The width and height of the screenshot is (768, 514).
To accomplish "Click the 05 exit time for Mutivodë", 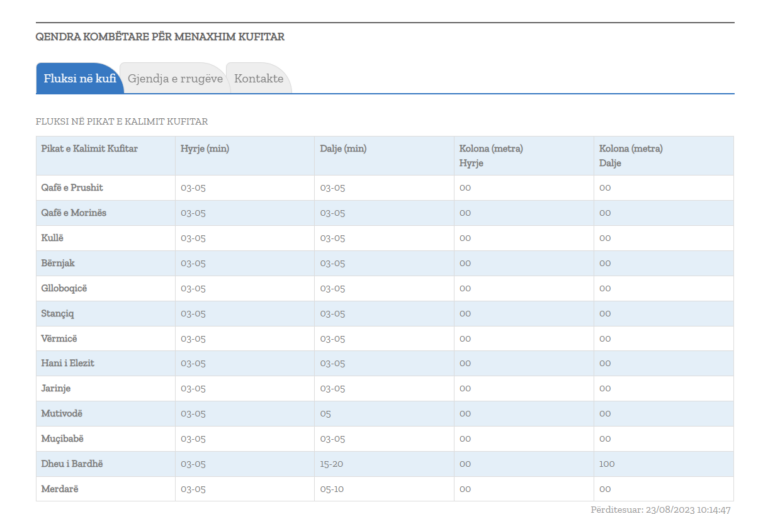I will 325,414.
